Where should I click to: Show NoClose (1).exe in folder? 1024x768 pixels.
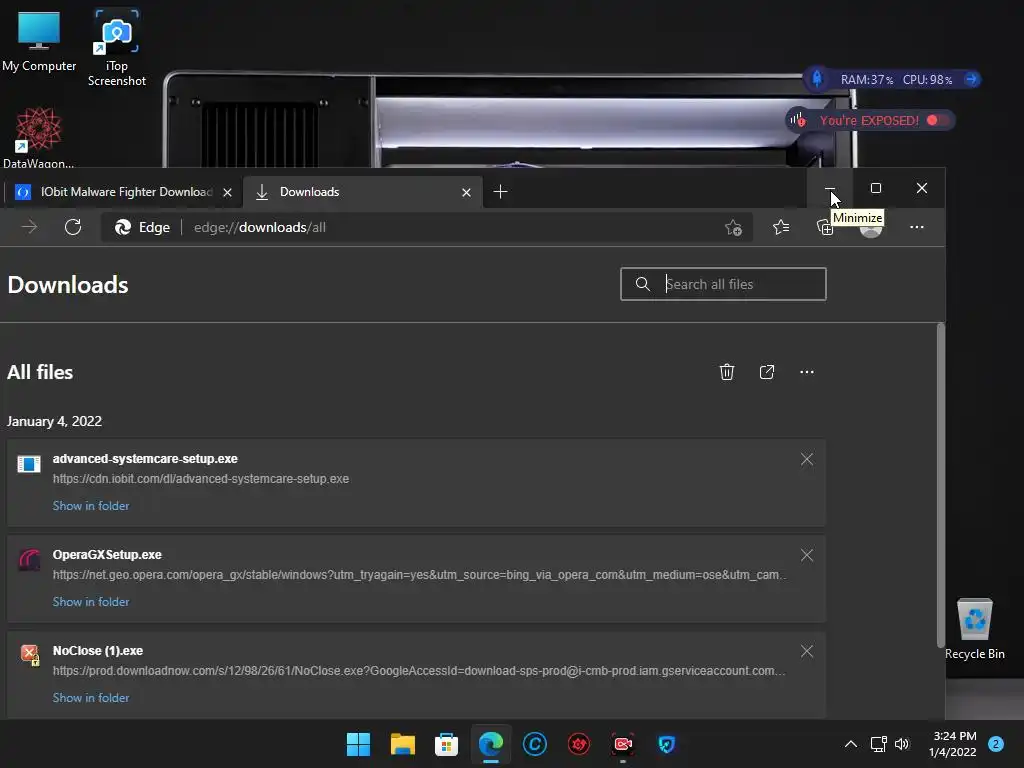point(91,697)
